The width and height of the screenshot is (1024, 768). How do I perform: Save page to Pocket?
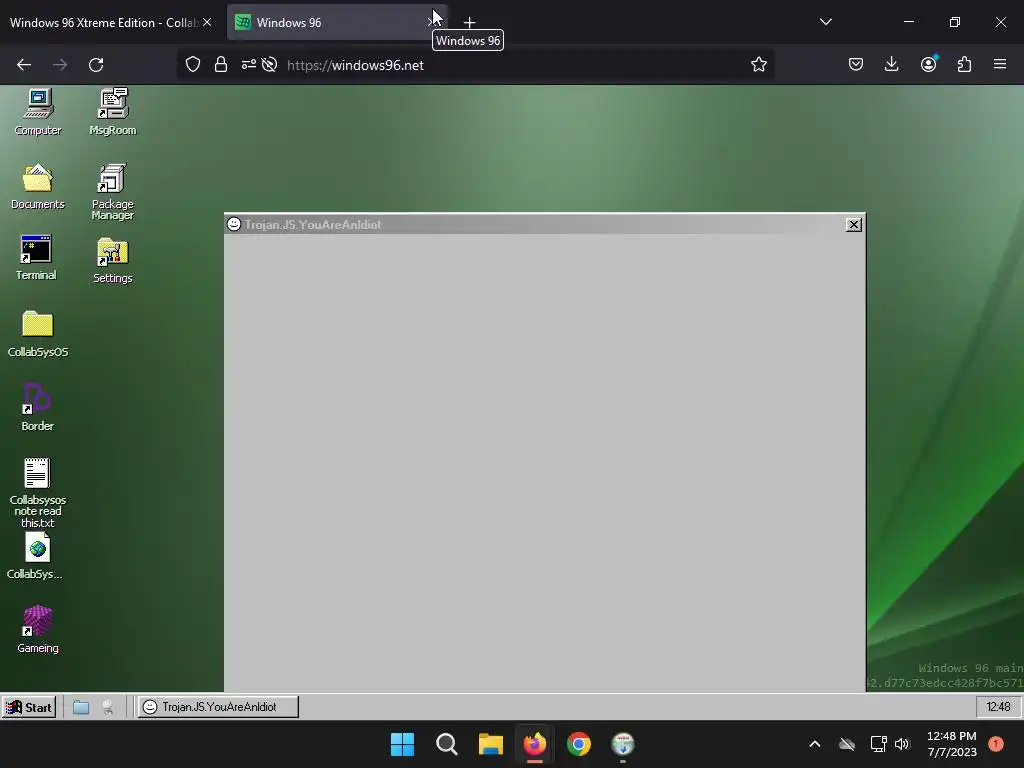856,64
